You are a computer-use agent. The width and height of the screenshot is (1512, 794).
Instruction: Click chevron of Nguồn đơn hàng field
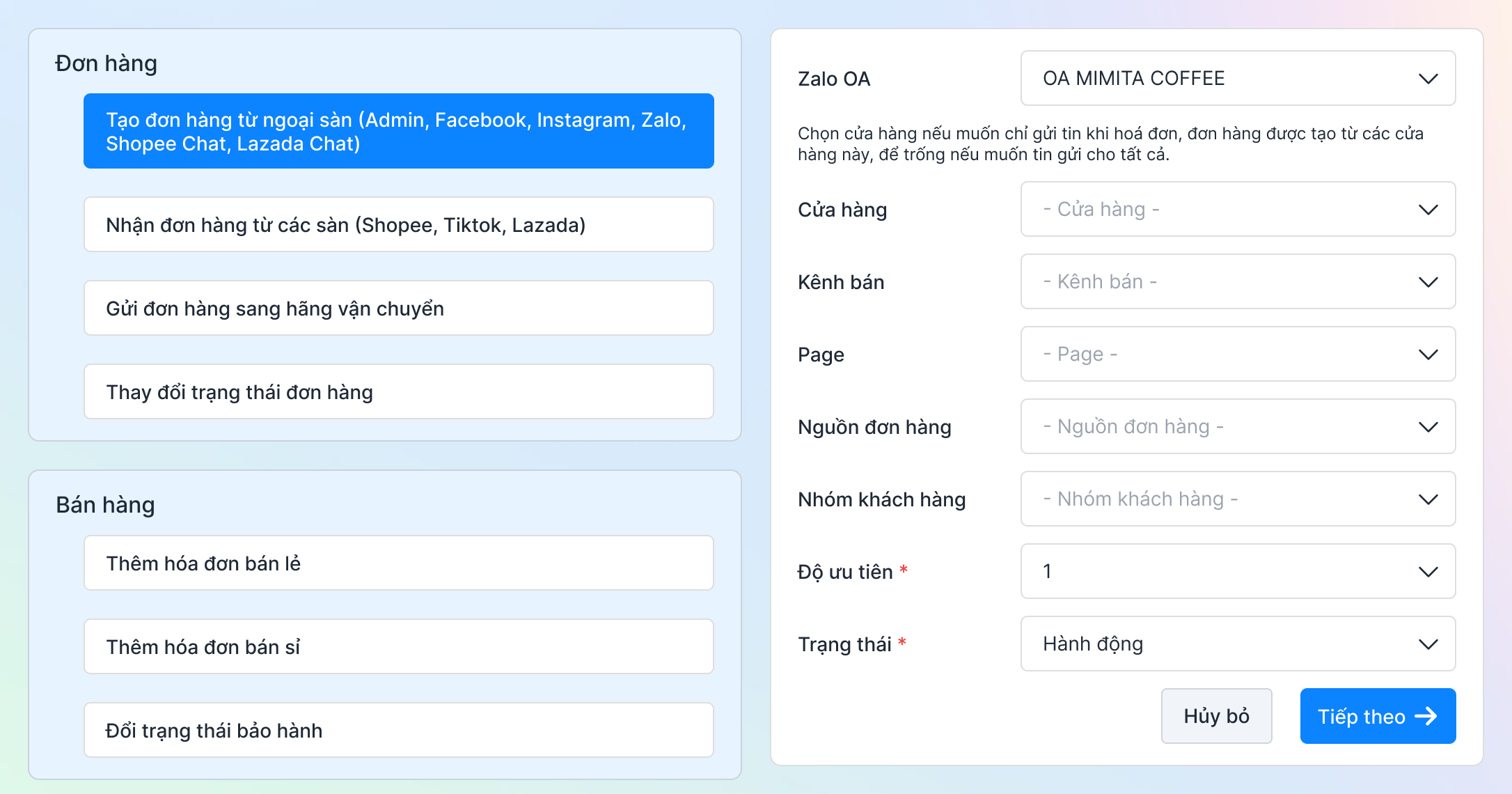(x=1428, y=427)
